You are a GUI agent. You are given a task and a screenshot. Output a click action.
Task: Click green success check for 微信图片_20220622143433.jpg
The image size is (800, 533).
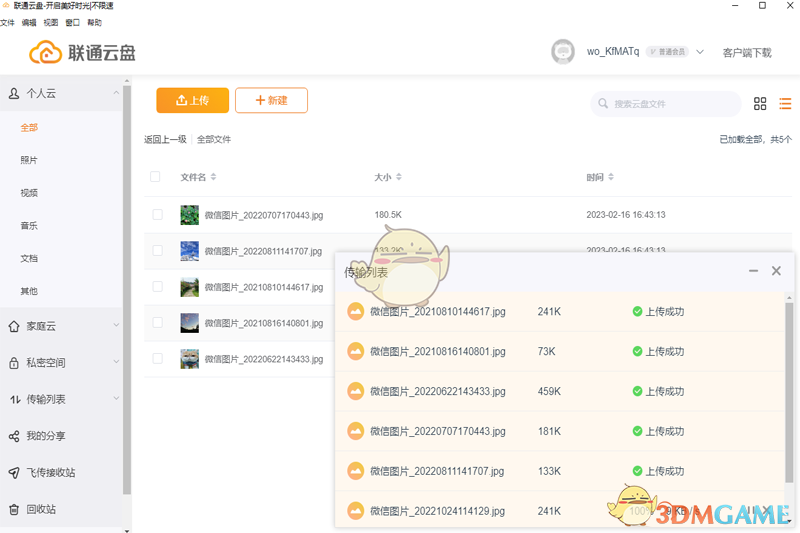click(637, 391)
